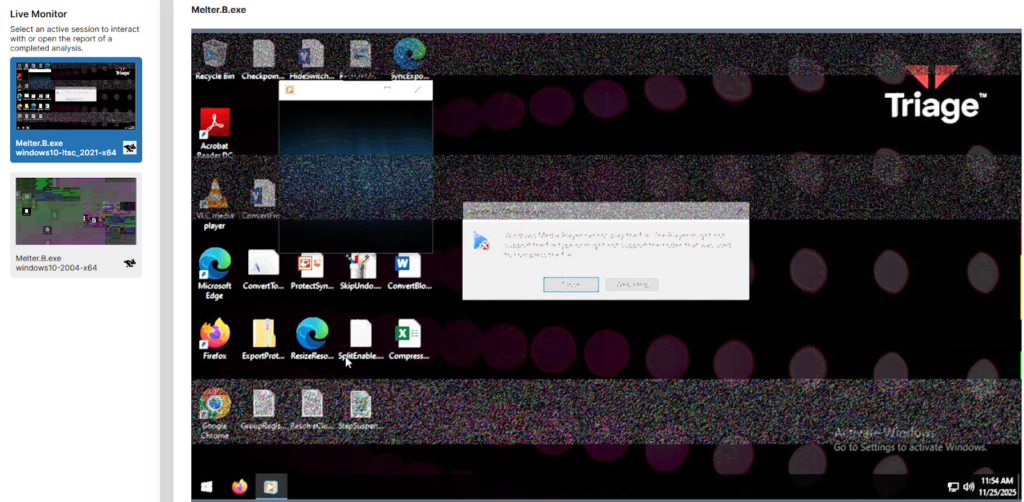Viewport: 1024px width, 502px height.
Task: Select the ExportProt zipped folder icon
Action: click(x=263, y=335)
